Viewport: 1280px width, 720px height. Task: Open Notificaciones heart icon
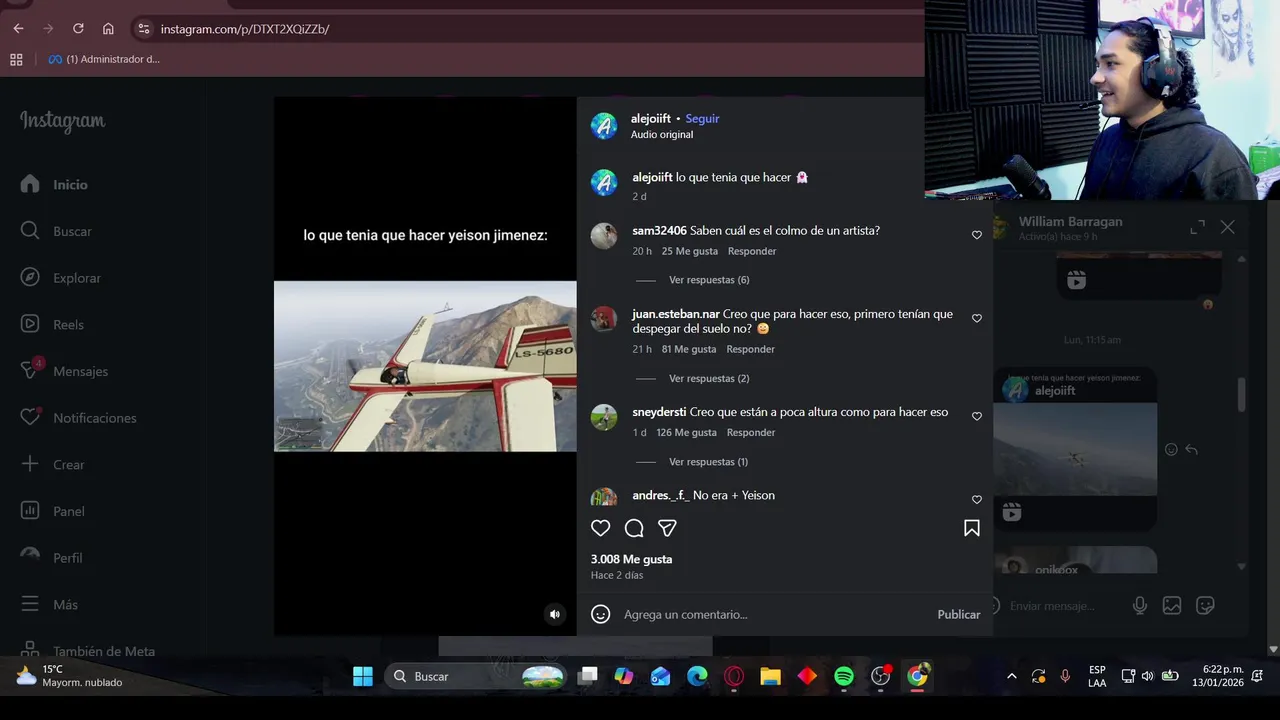point(30,417)
